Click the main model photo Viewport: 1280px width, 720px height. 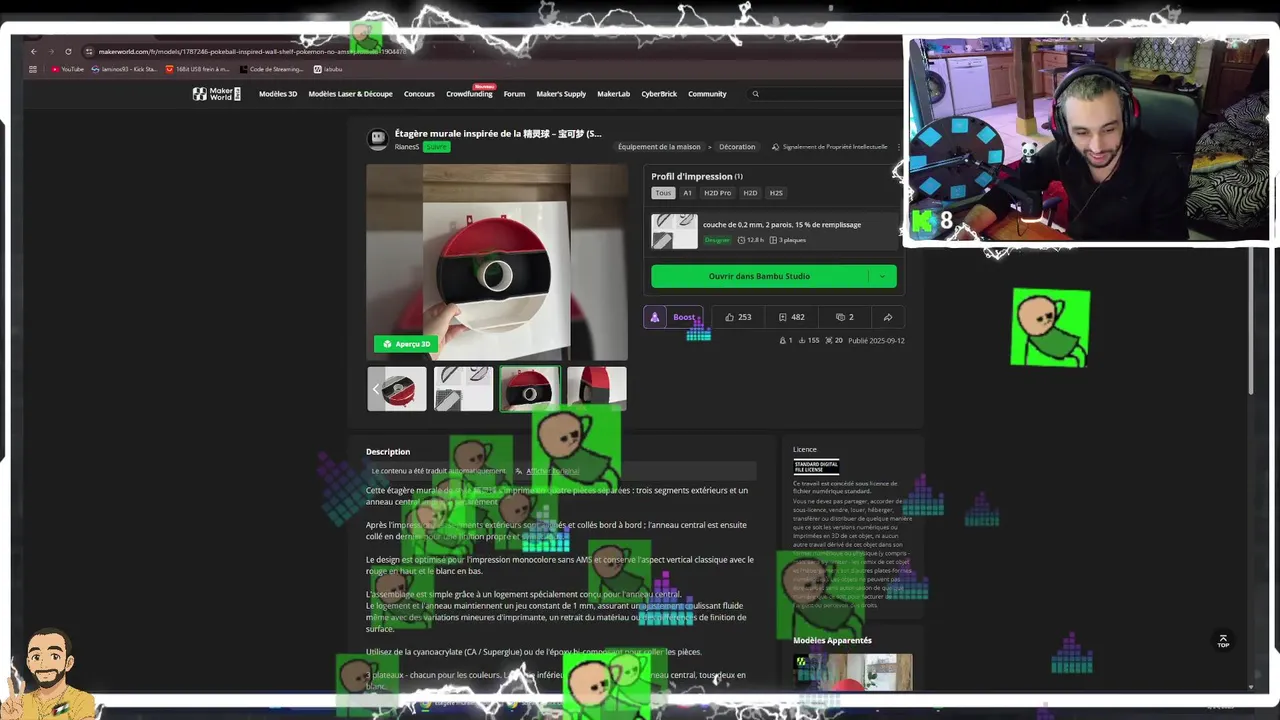click(497, 262)
